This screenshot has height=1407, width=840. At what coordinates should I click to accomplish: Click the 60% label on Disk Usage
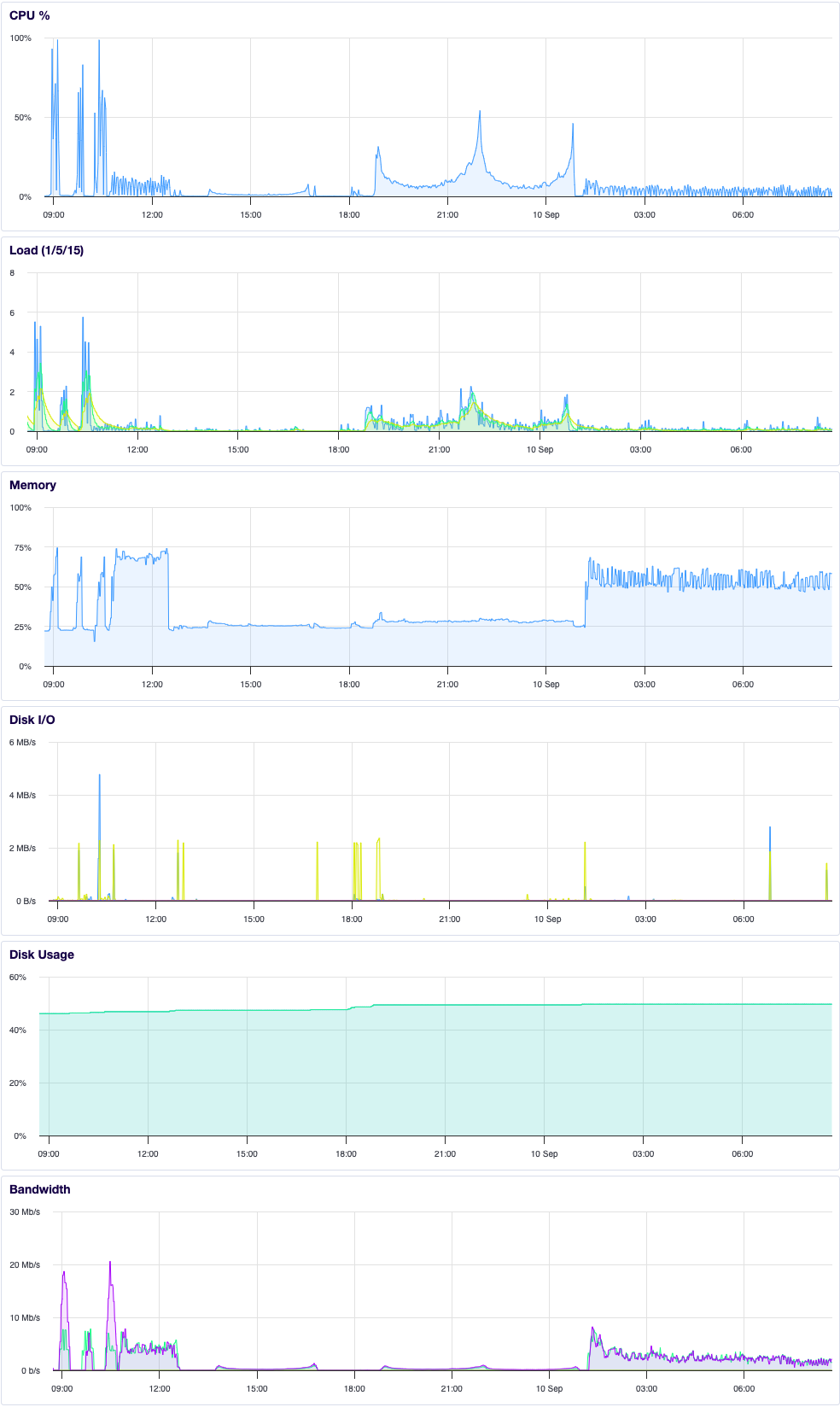tap(18, 978)
